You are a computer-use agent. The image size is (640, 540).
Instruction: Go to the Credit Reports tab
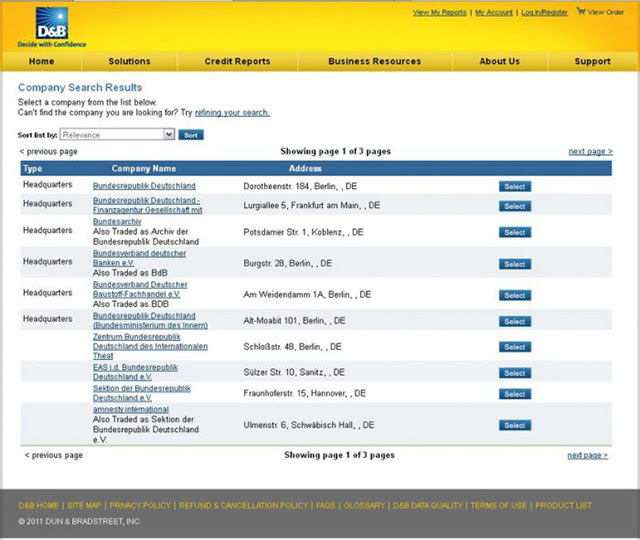tap(237, 61)
